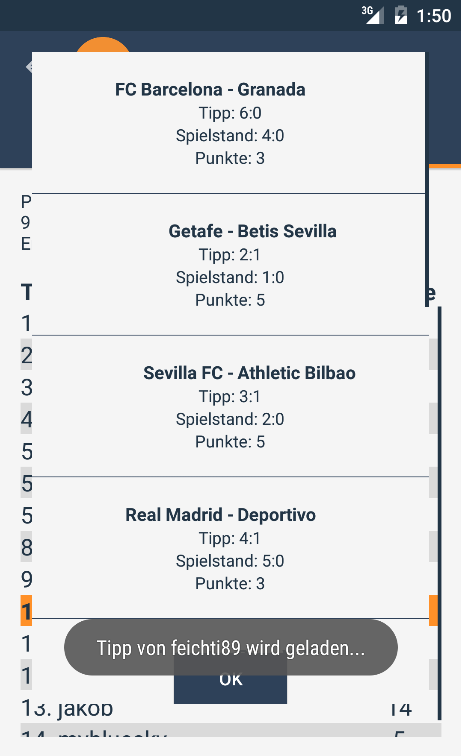Viewport: 461px width, 756px height.
Task: Select the Real Madrid - Deportivo match title
Action: point(220,515)
